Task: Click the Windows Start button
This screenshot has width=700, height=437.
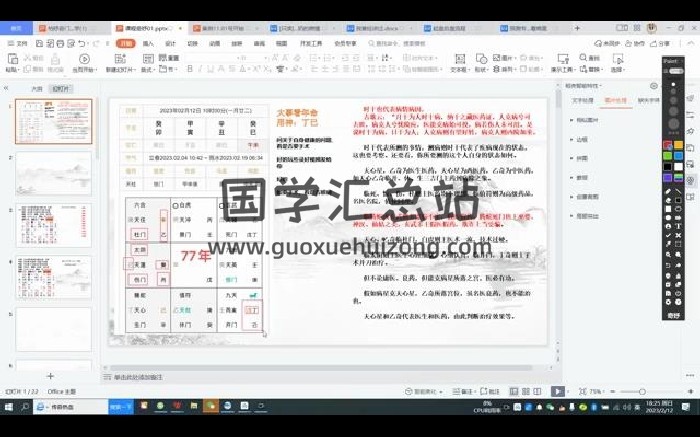Action: [10, 407]
